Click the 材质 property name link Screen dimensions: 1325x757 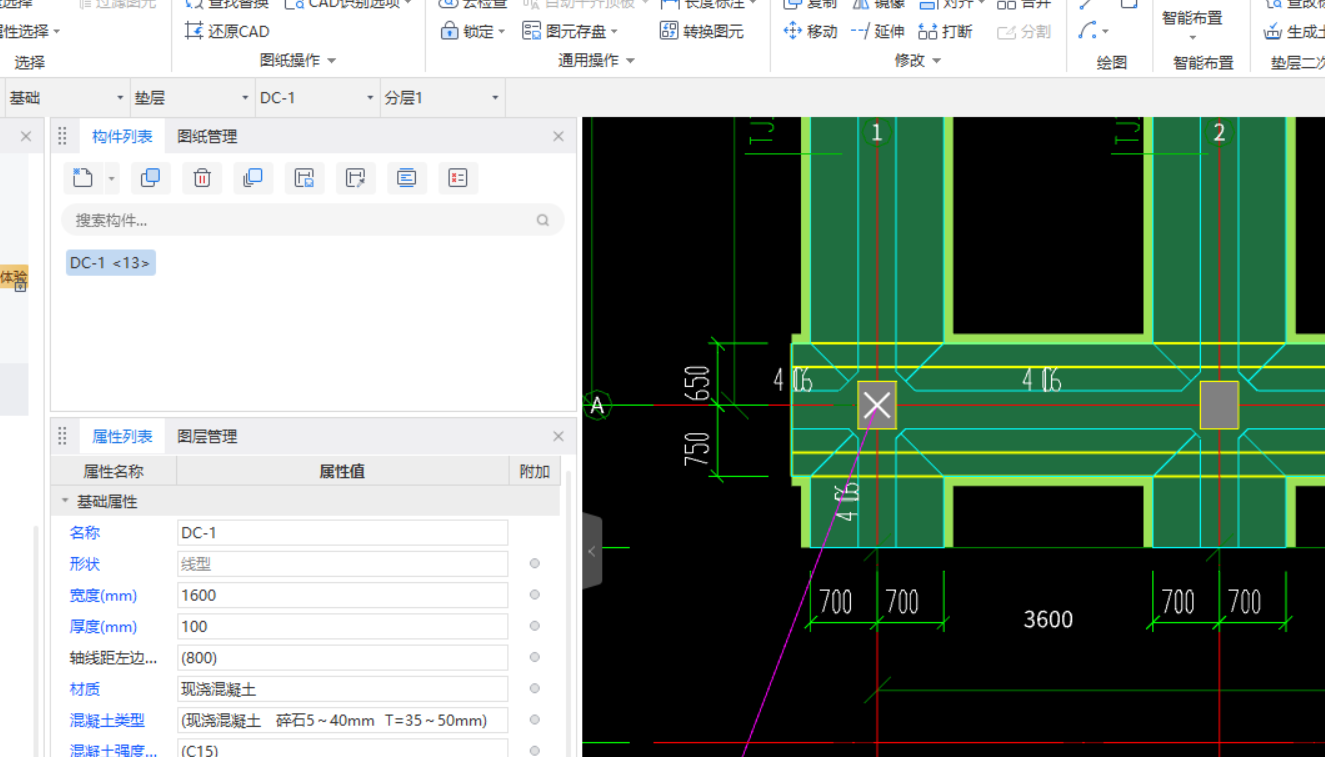pyautogui.click(x=85, y=688)
